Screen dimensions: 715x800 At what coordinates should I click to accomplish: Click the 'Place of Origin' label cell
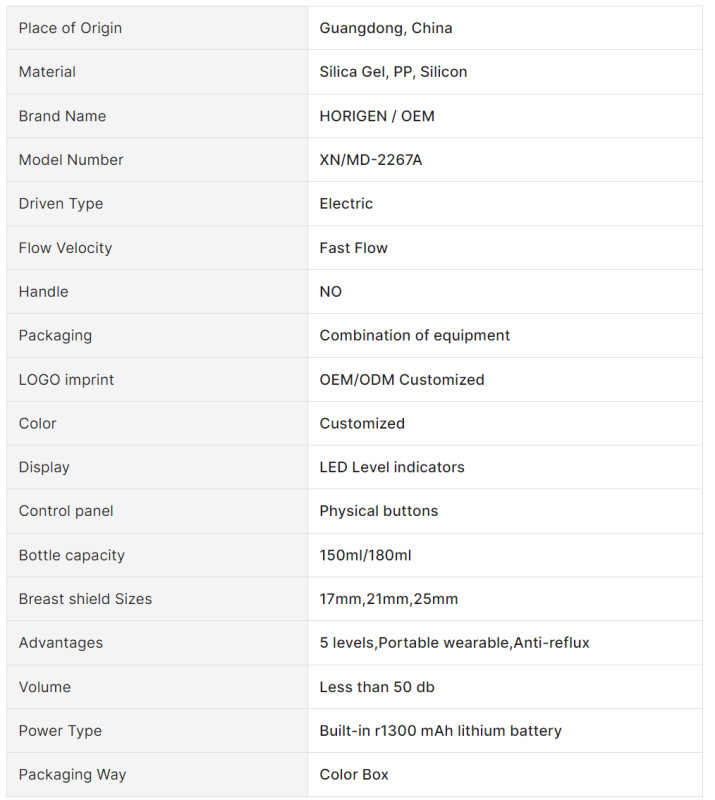click(x=70, y=28)
